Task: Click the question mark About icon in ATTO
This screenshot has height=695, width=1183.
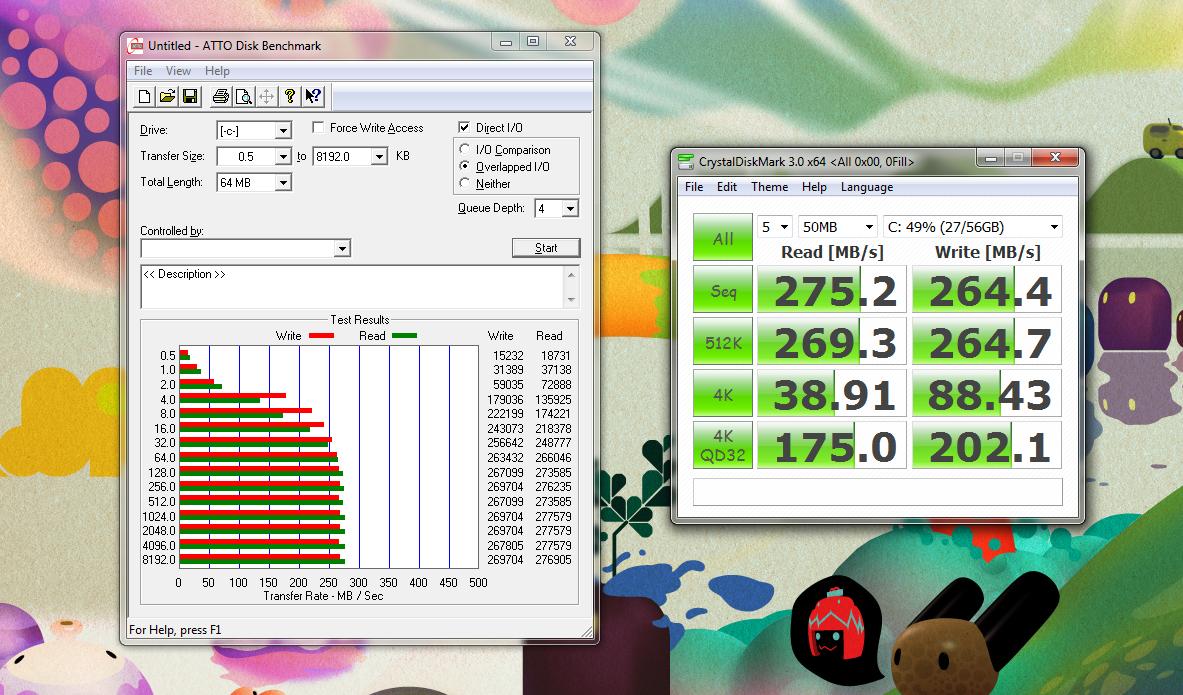Action: pyautogui.click(x=290, y=97)
